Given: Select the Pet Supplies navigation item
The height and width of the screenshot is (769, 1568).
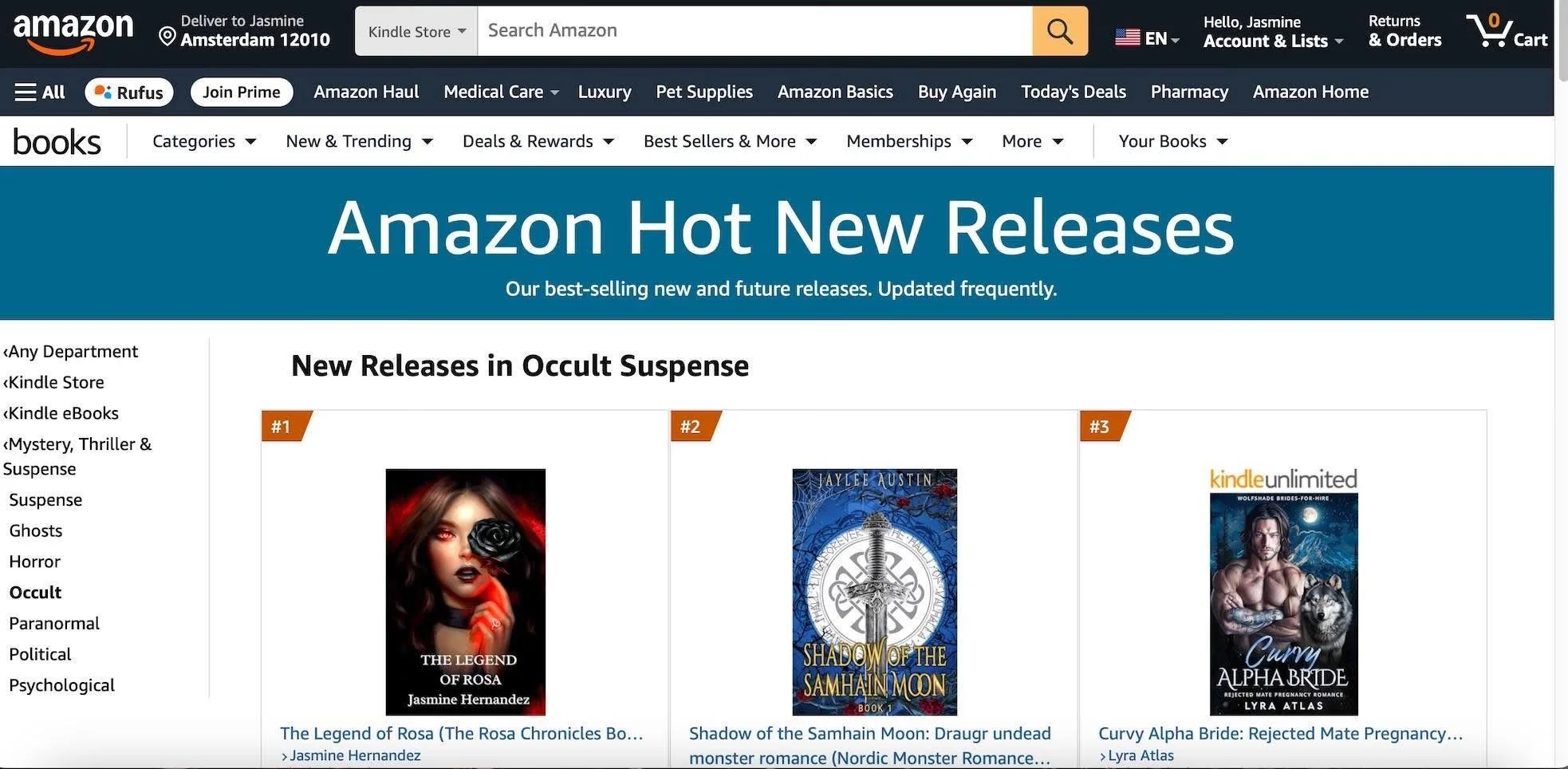Looking at the screenshot, I should click(703, 92).
